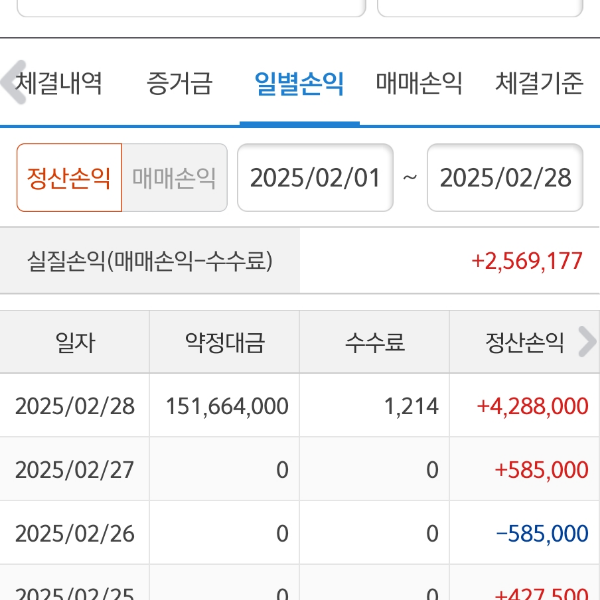
Task: Go to the 매매손익 tab in the top bar
Action: click(x=419, y=84)
